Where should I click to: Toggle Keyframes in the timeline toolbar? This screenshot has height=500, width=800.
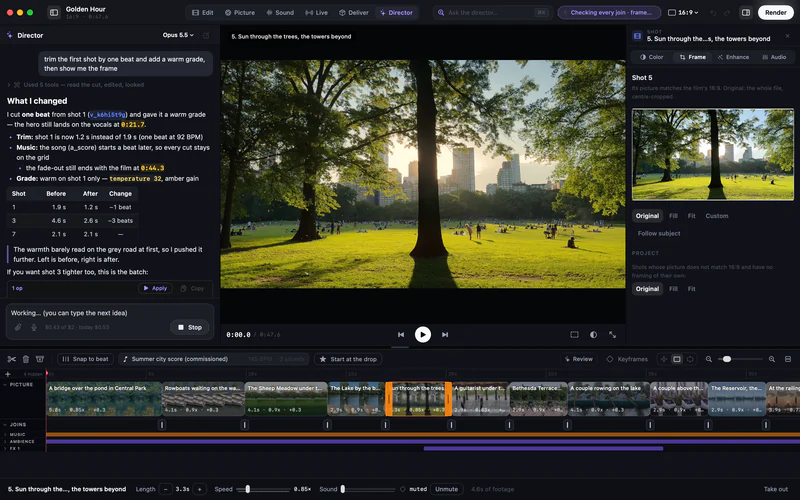(x=627, y=359)
